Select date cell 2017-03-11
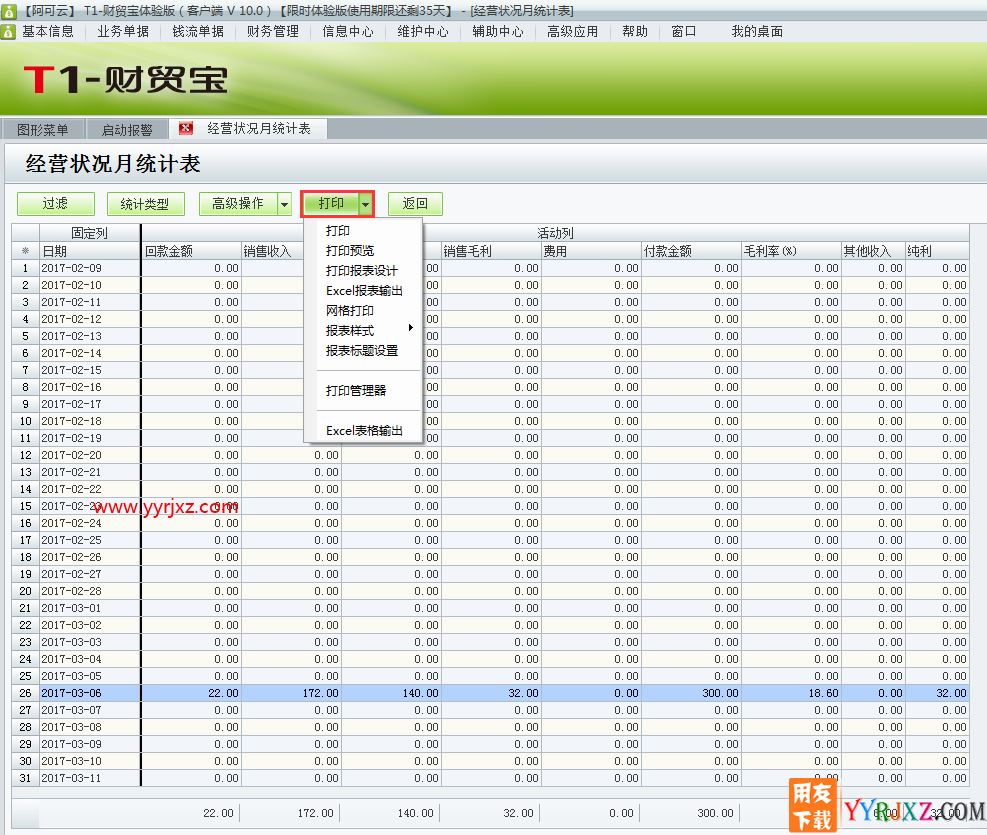 point(89,778)
